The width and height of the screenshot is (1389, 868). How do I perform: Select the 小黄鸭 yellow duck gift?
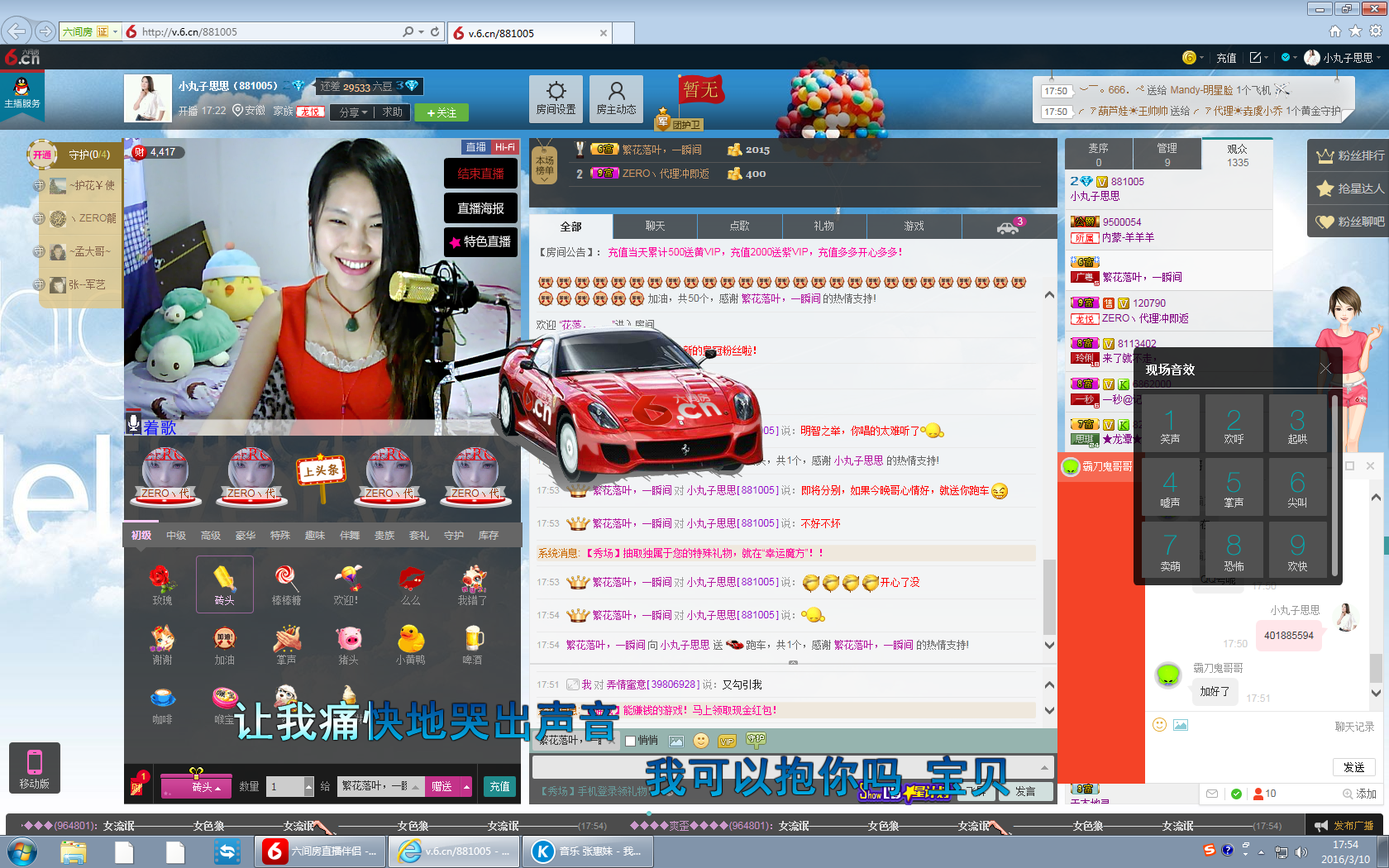411,645
